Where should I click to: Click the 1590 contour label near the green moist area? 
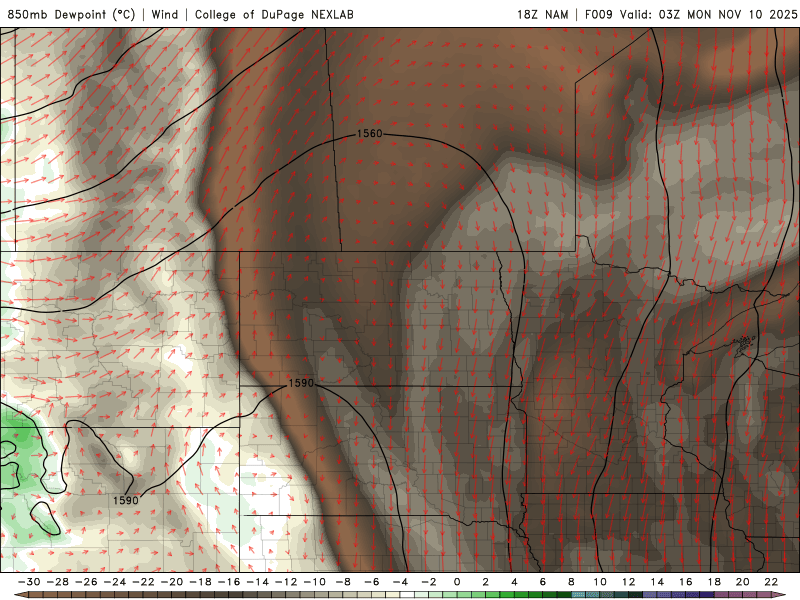click(x=126, y=501)
